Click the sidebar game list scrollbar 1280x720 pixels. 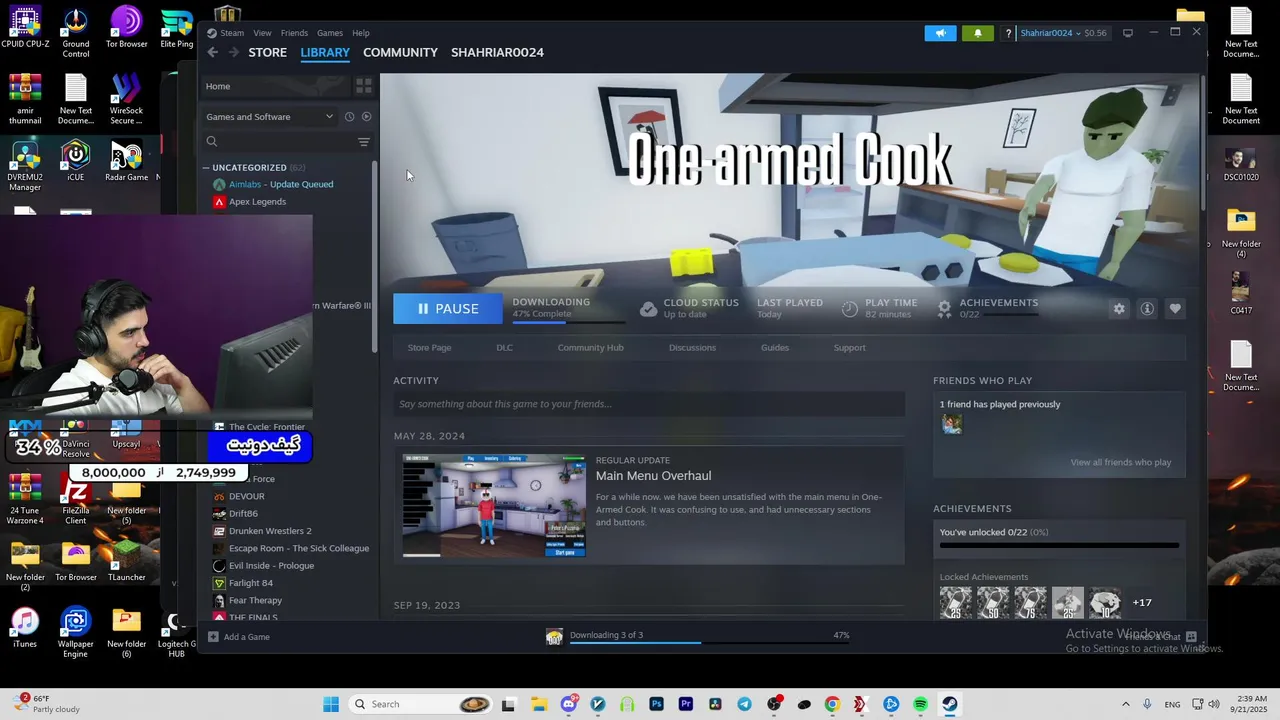click(375, 256)
